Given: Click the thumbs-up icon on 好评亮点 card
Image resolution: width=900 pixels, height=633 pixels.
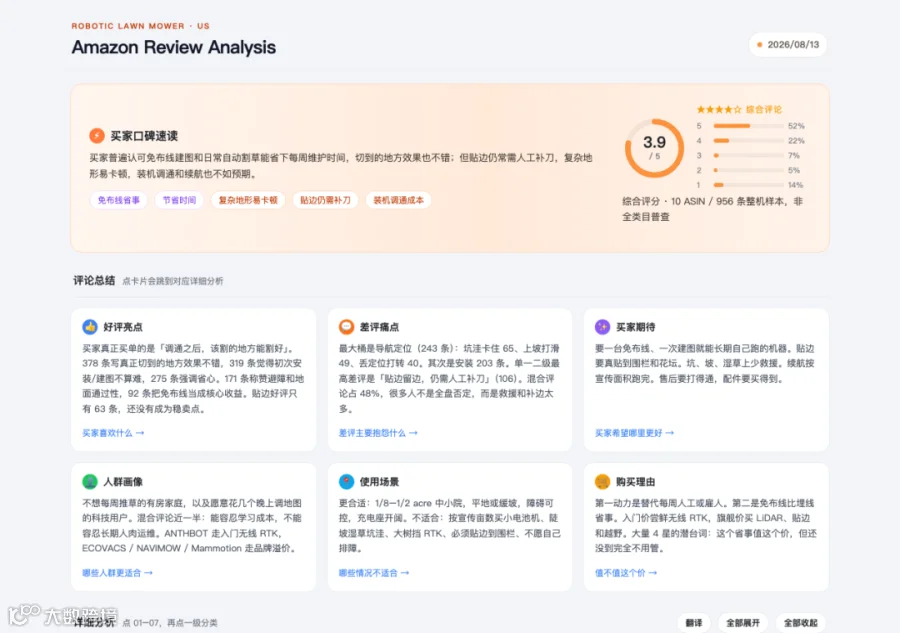Looking at the screenshot, I should click(90, 327).
